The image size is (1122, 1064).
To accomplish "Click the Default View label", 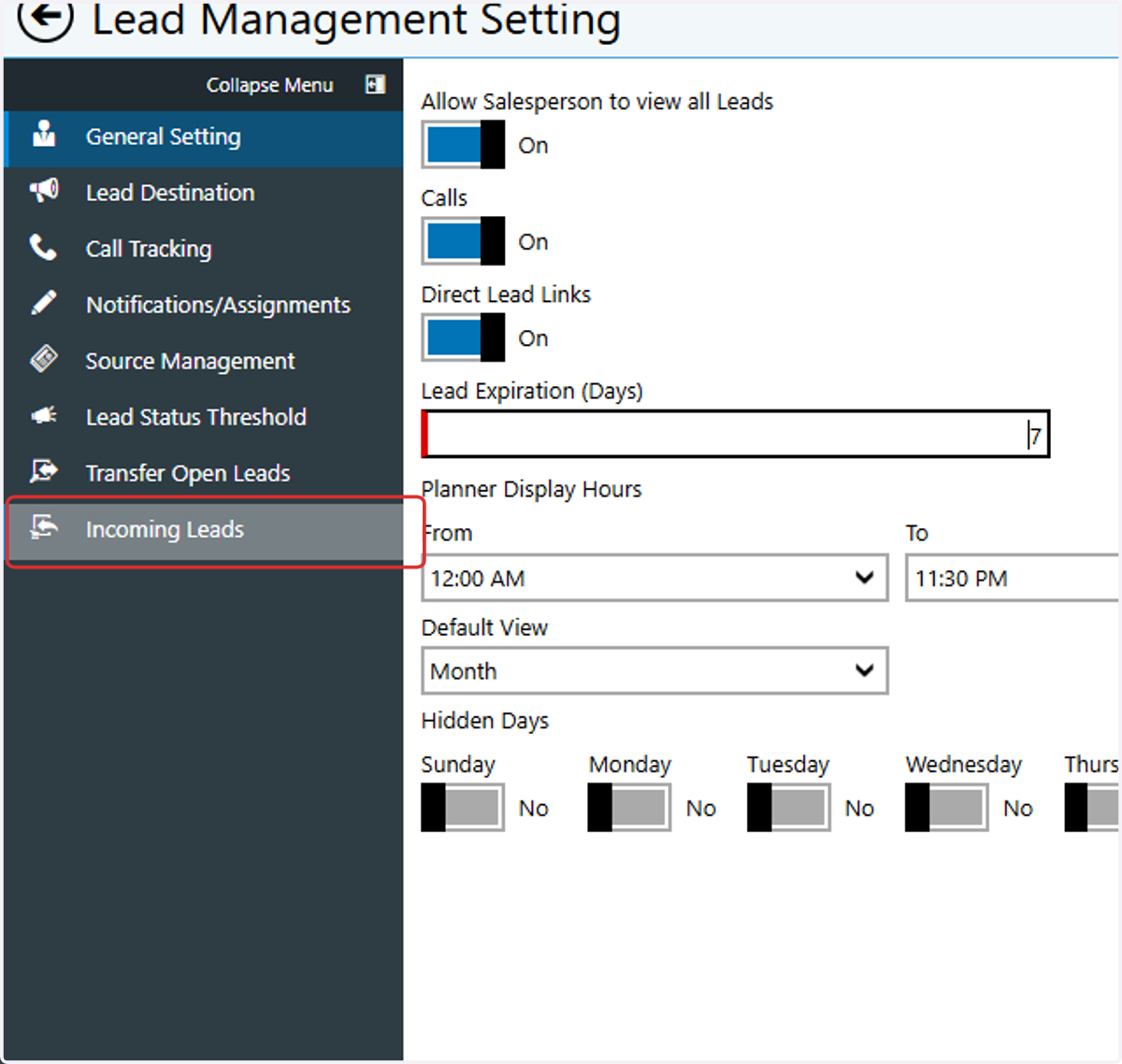I will pyautogui.click(x=484, y=627).
